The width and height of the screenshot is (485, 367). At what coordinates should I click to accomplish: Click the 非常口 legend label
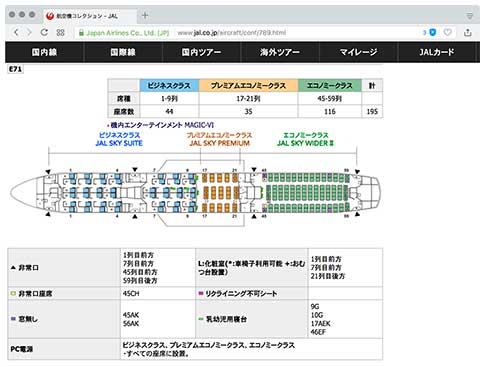click(x=28, y=268)
